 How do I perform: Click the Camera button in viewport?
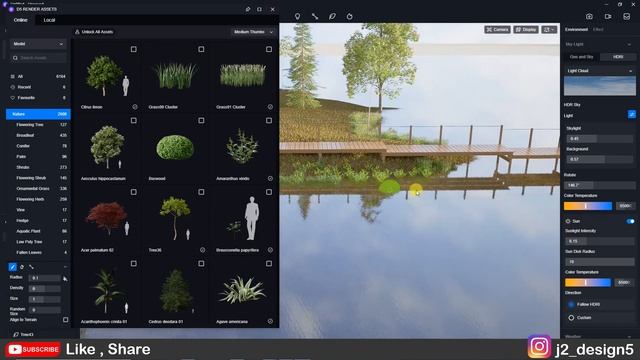497,29
